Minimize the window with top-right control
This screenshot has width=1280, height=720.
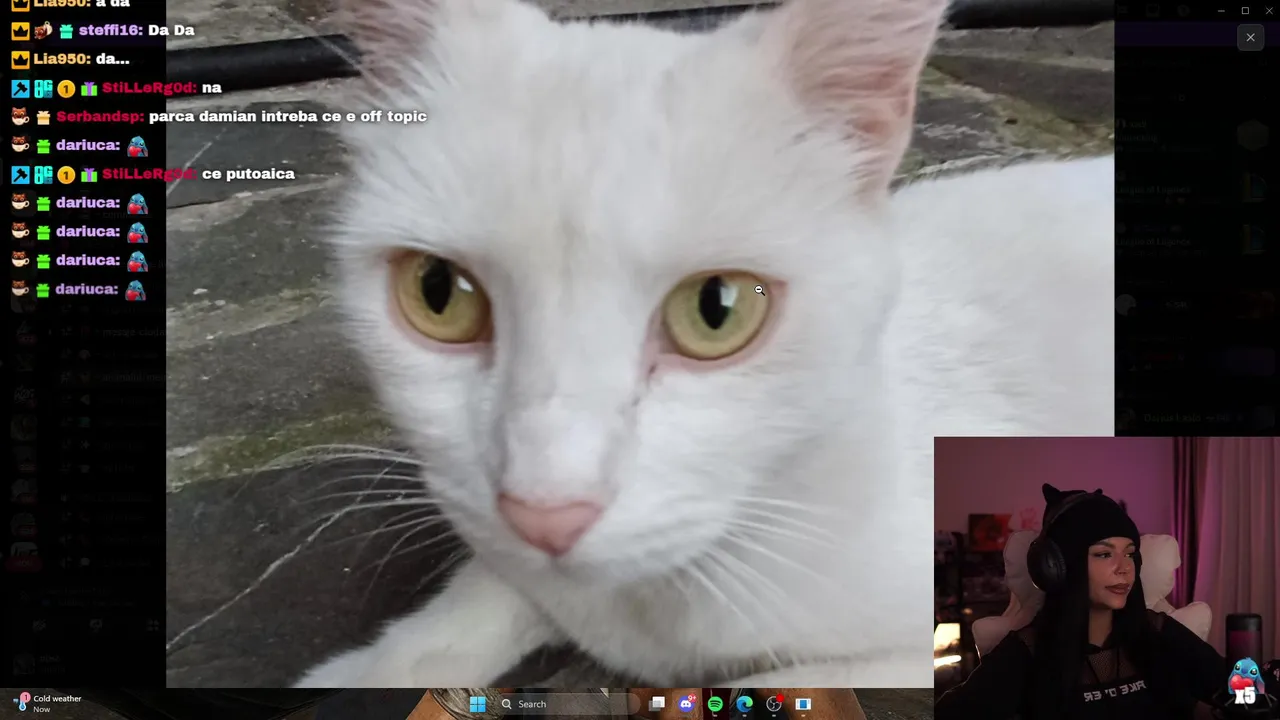click(x=1220, y=11)
